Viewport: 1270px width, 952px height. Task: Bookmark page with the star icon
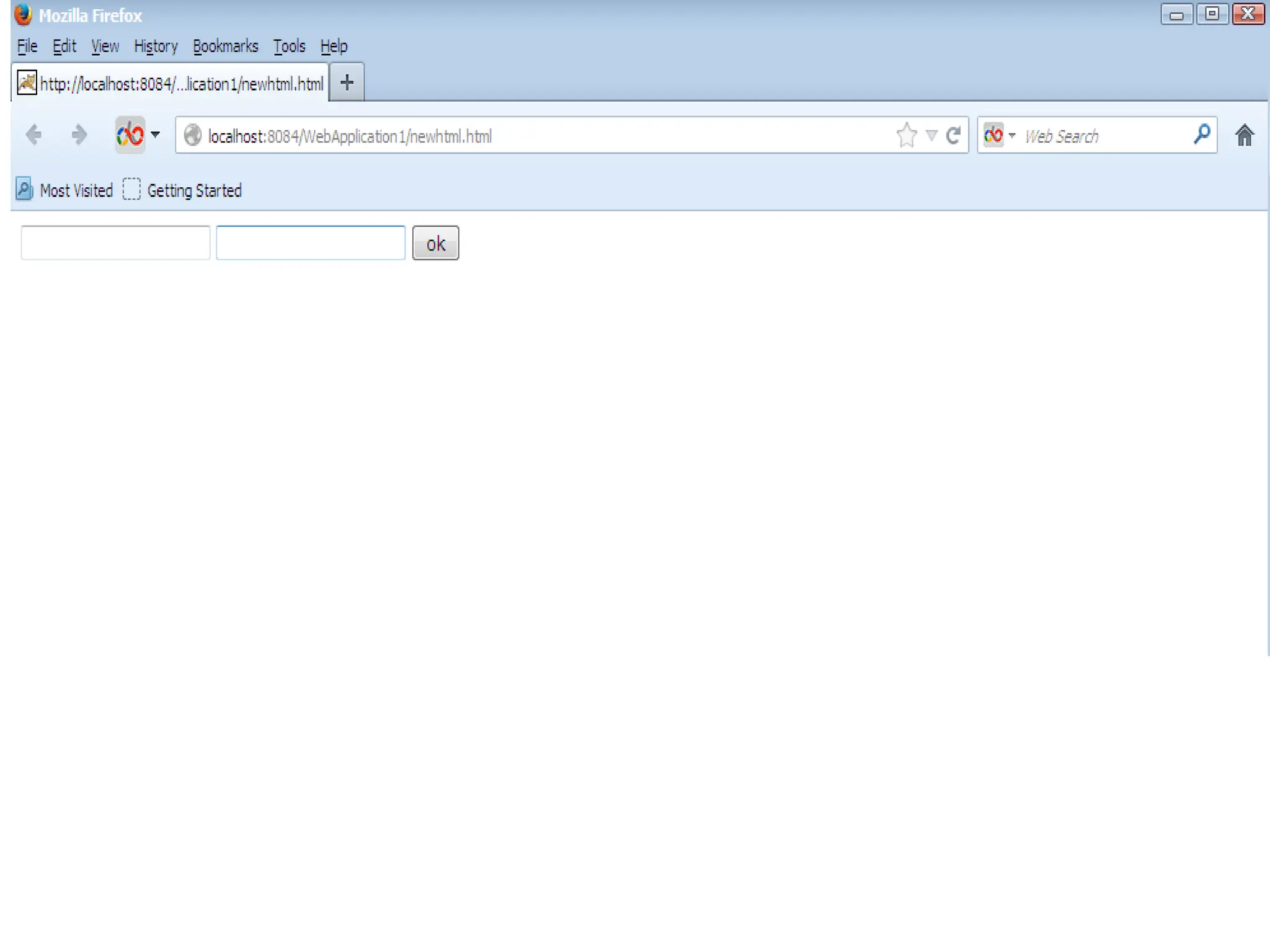click(906, 135)
